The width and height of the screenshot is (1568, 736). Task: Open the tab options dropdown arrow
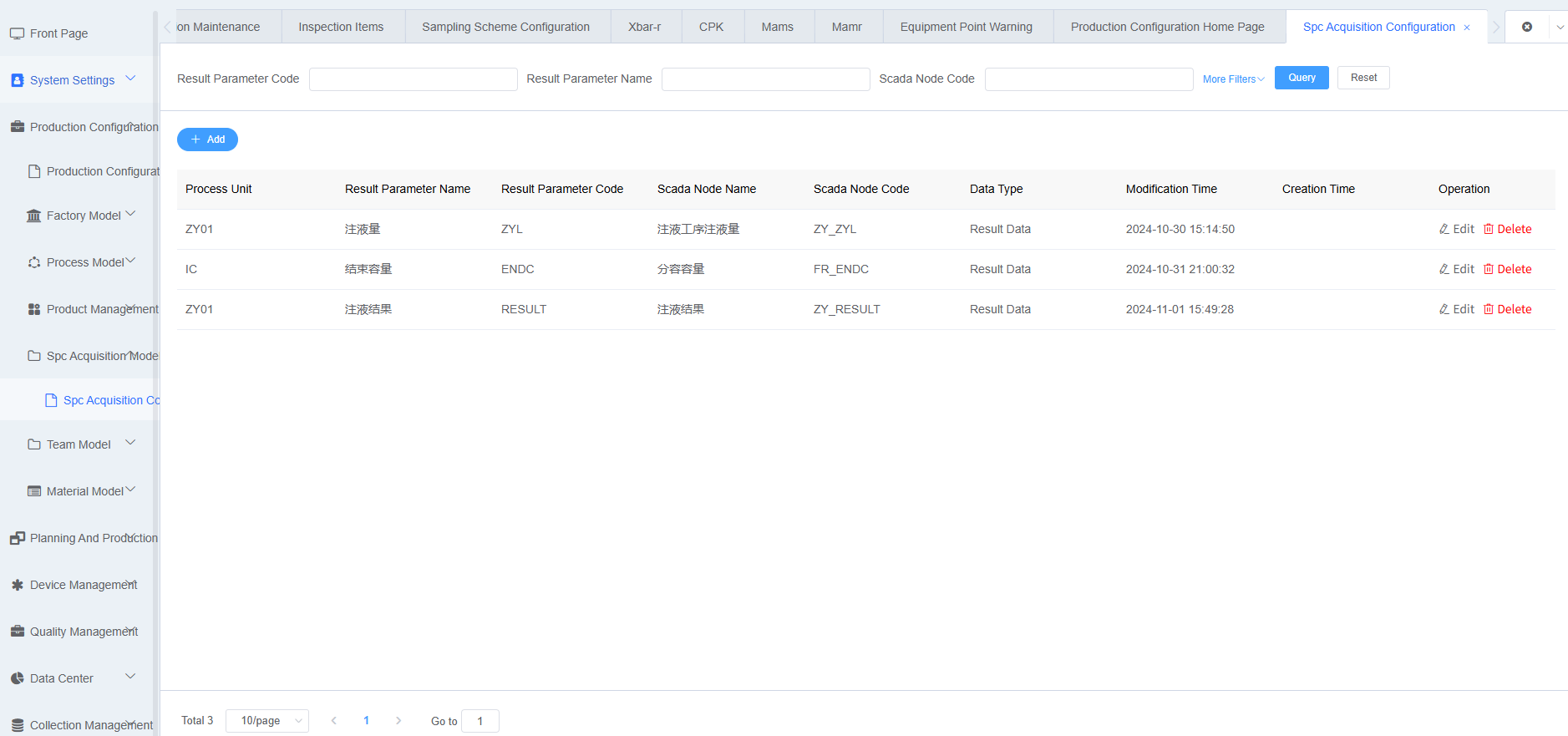[x=1560, y=28]
